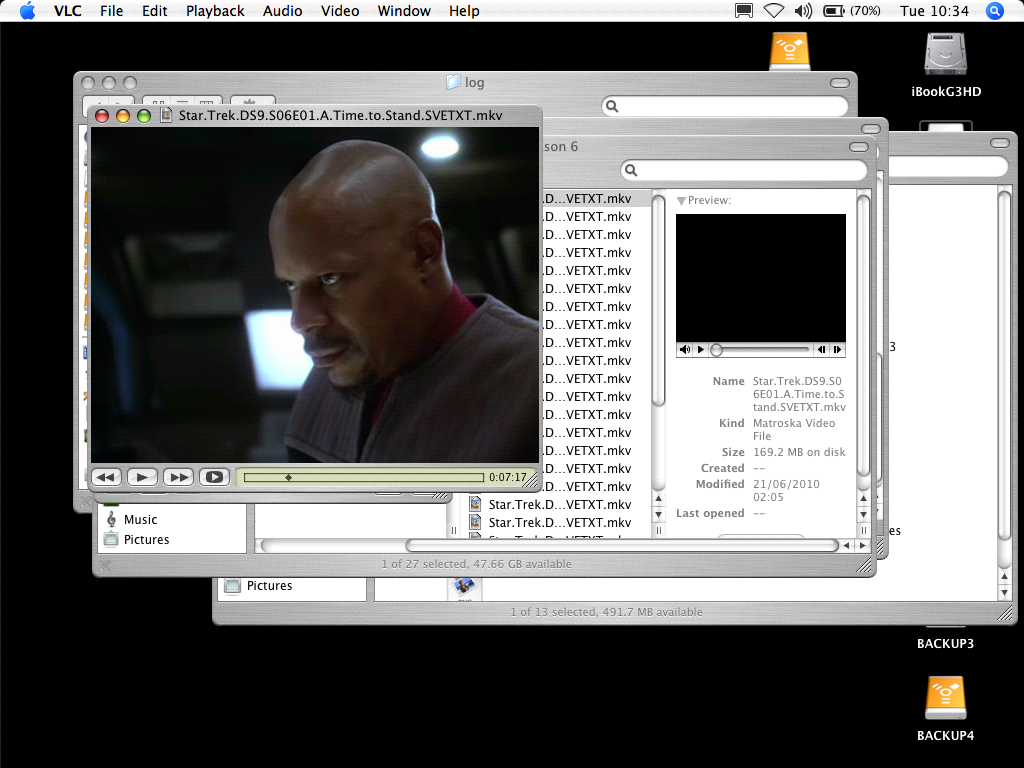Click the VLC video frame

coord(315,295)
